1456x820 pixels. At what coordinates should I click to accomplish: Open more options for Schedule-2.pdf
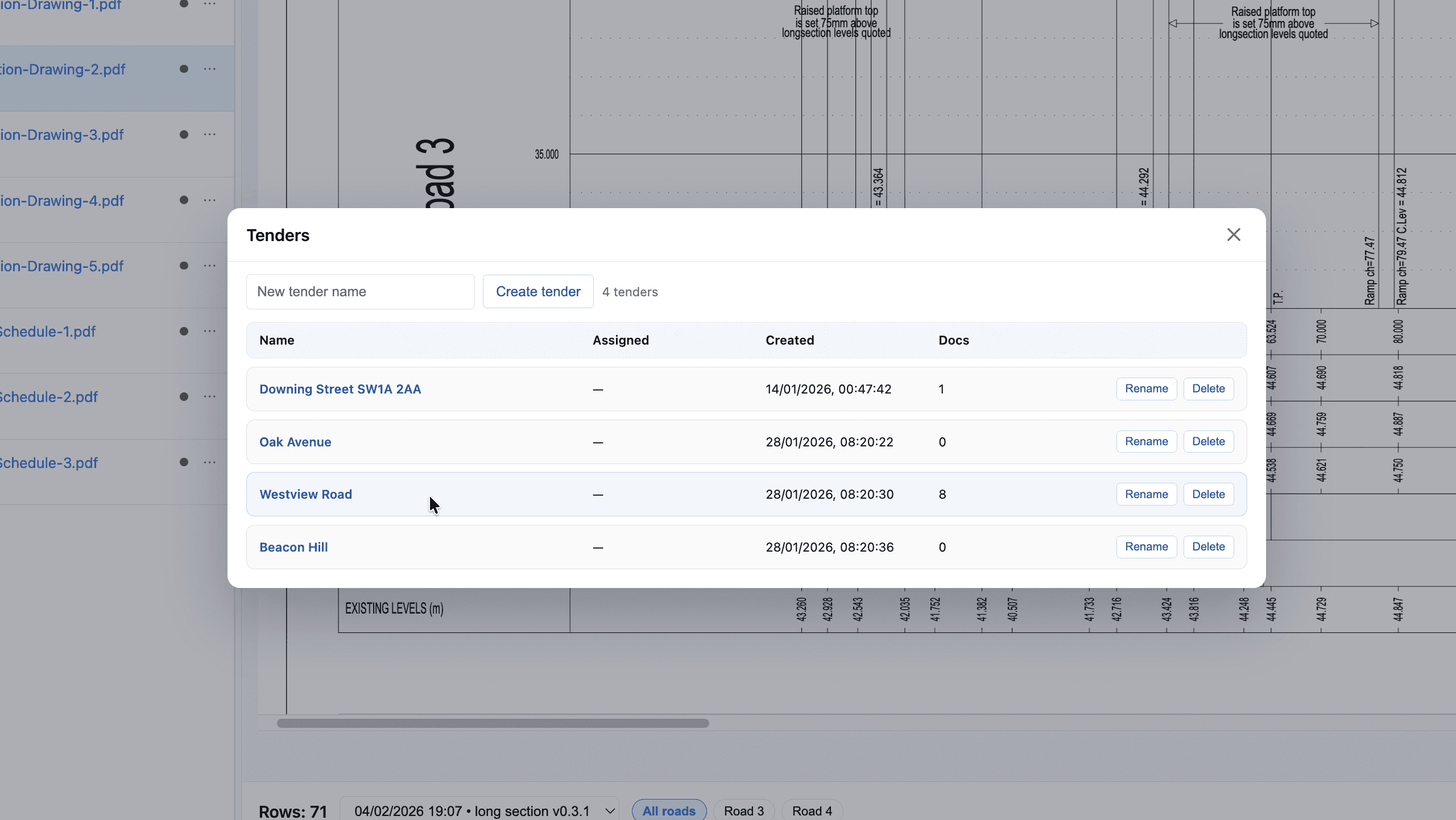pos(210,396)
